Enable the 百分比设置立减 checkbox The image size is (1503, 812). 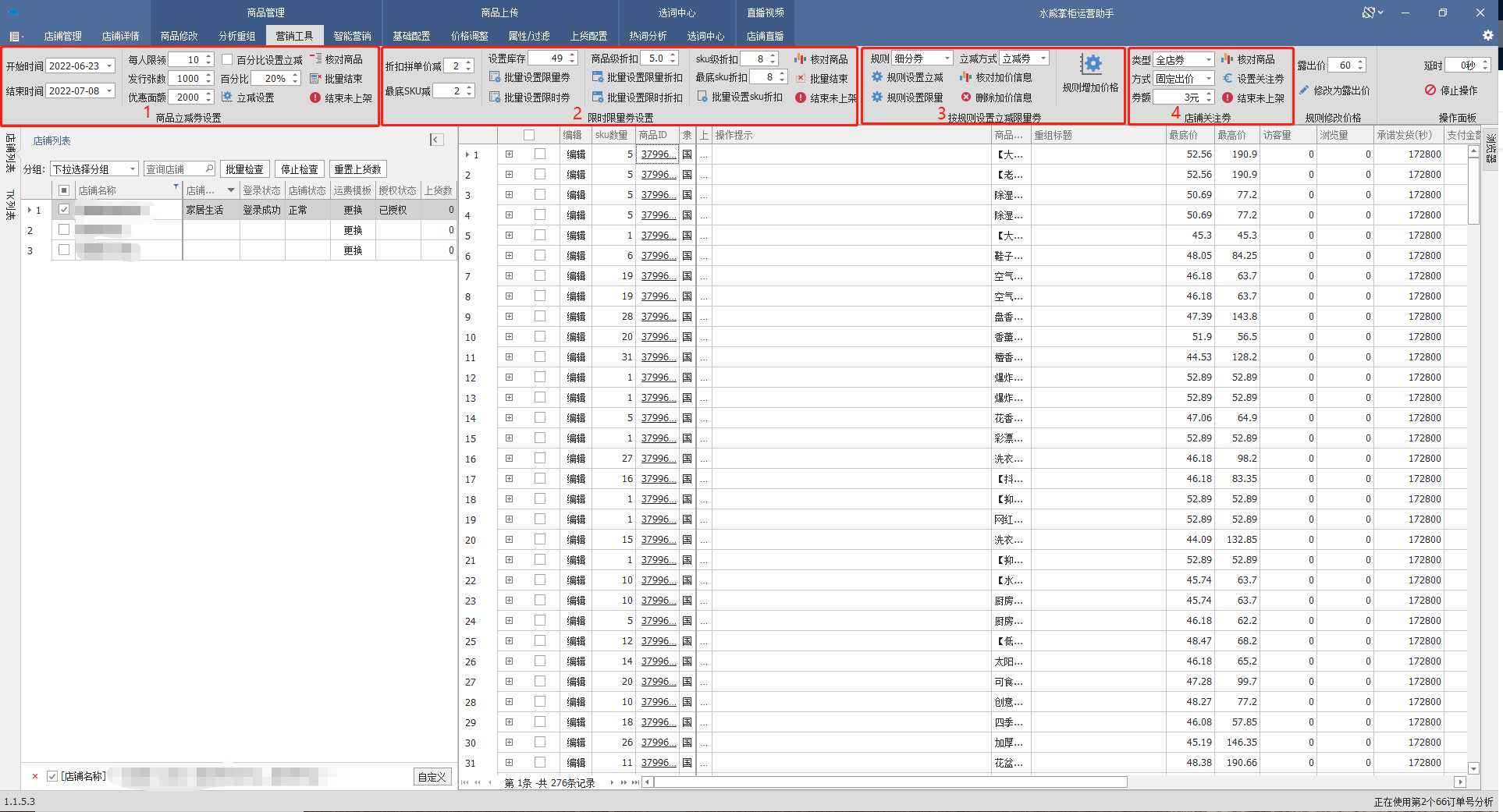click(227, 59)
